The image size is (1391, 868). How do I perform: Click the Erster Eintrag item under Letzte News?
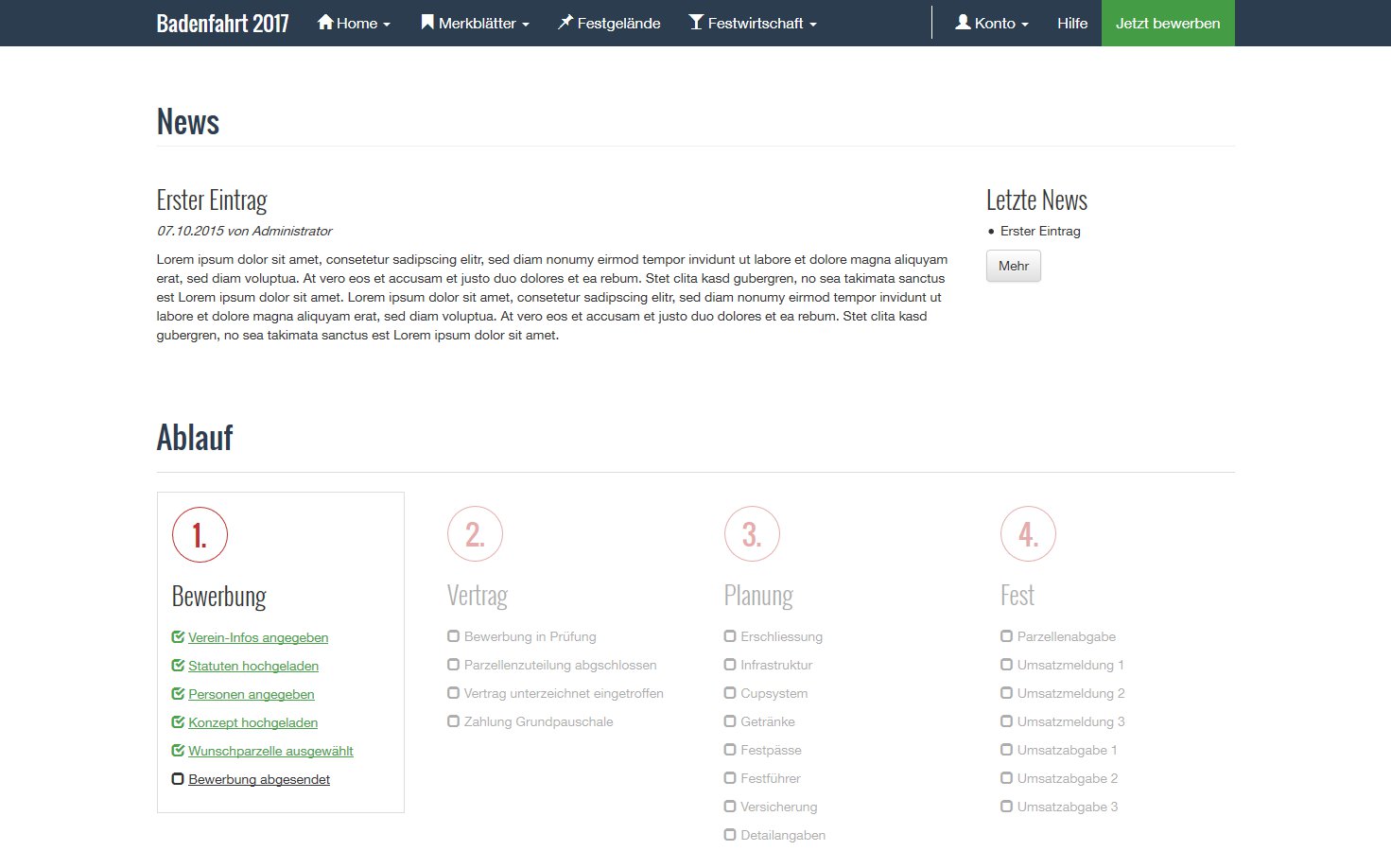(x=1041, y=230)
